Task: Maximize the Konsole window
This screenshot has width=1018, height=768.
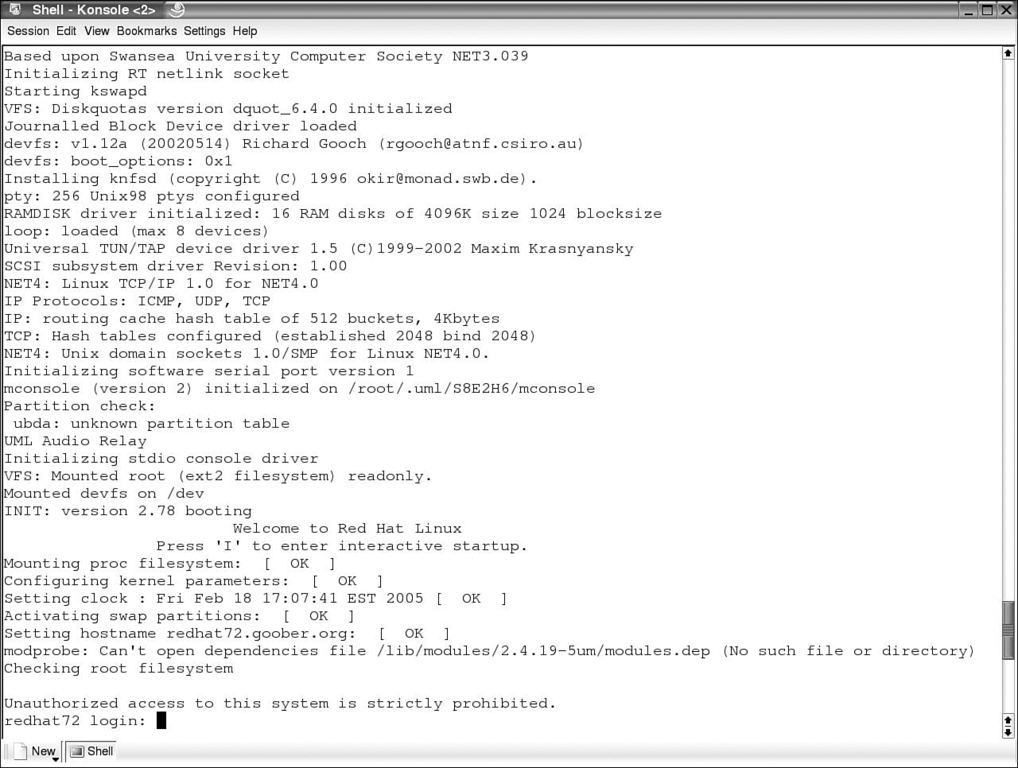Action: (987, 10)
